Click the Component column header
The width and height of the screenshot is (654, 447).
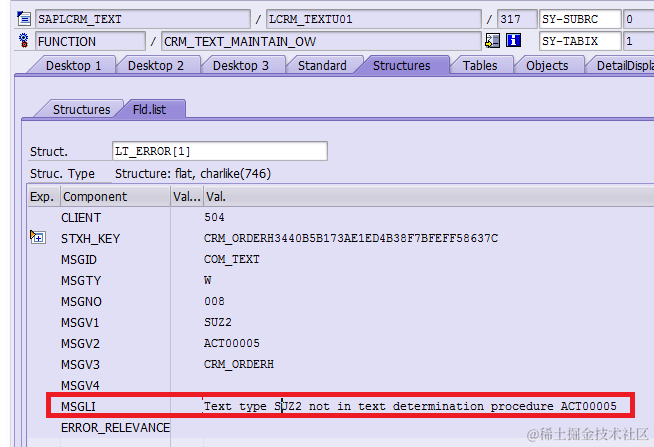click(x=116, y=196)
